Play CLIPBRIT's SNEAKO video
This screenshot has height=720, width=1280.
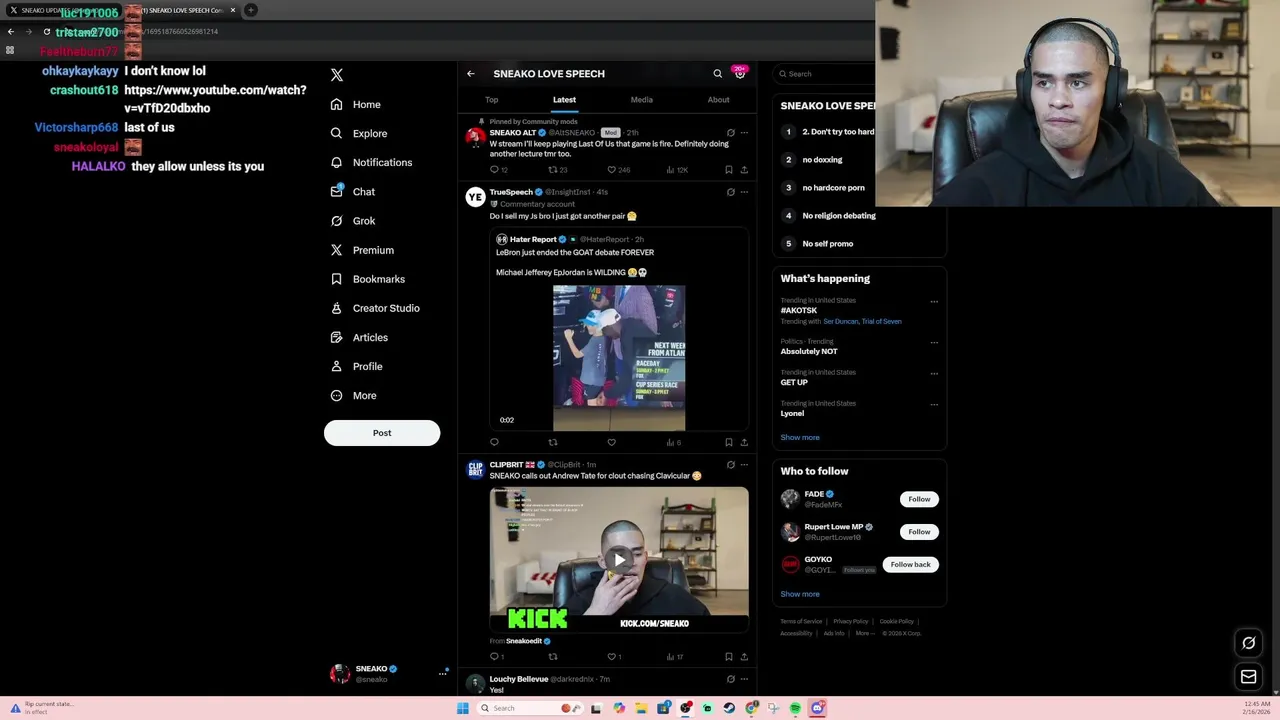click(619, 560)
